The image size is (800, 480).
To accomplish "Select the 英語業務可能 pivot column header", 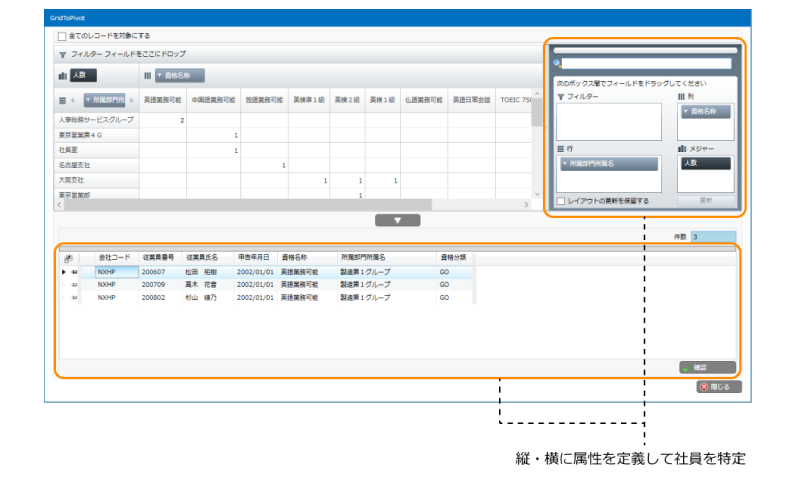I will [163, 100].
